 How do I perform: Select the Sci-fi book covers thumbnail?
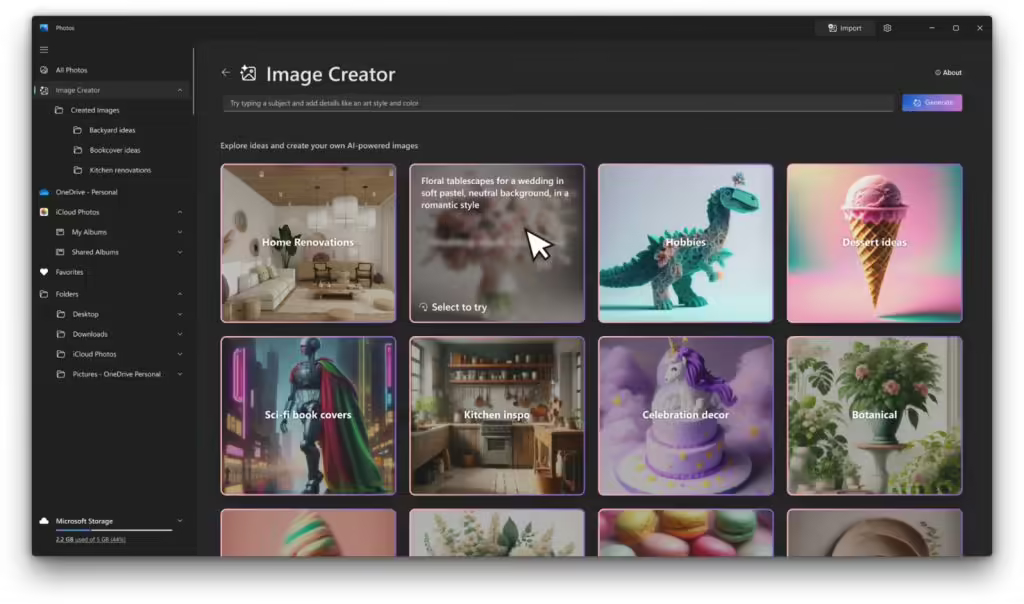tap(308, 415)
